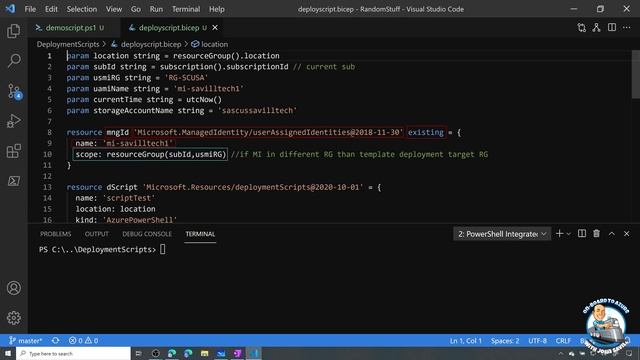
Task: Click line number 13 in gutter
Action: pos(47,187)
